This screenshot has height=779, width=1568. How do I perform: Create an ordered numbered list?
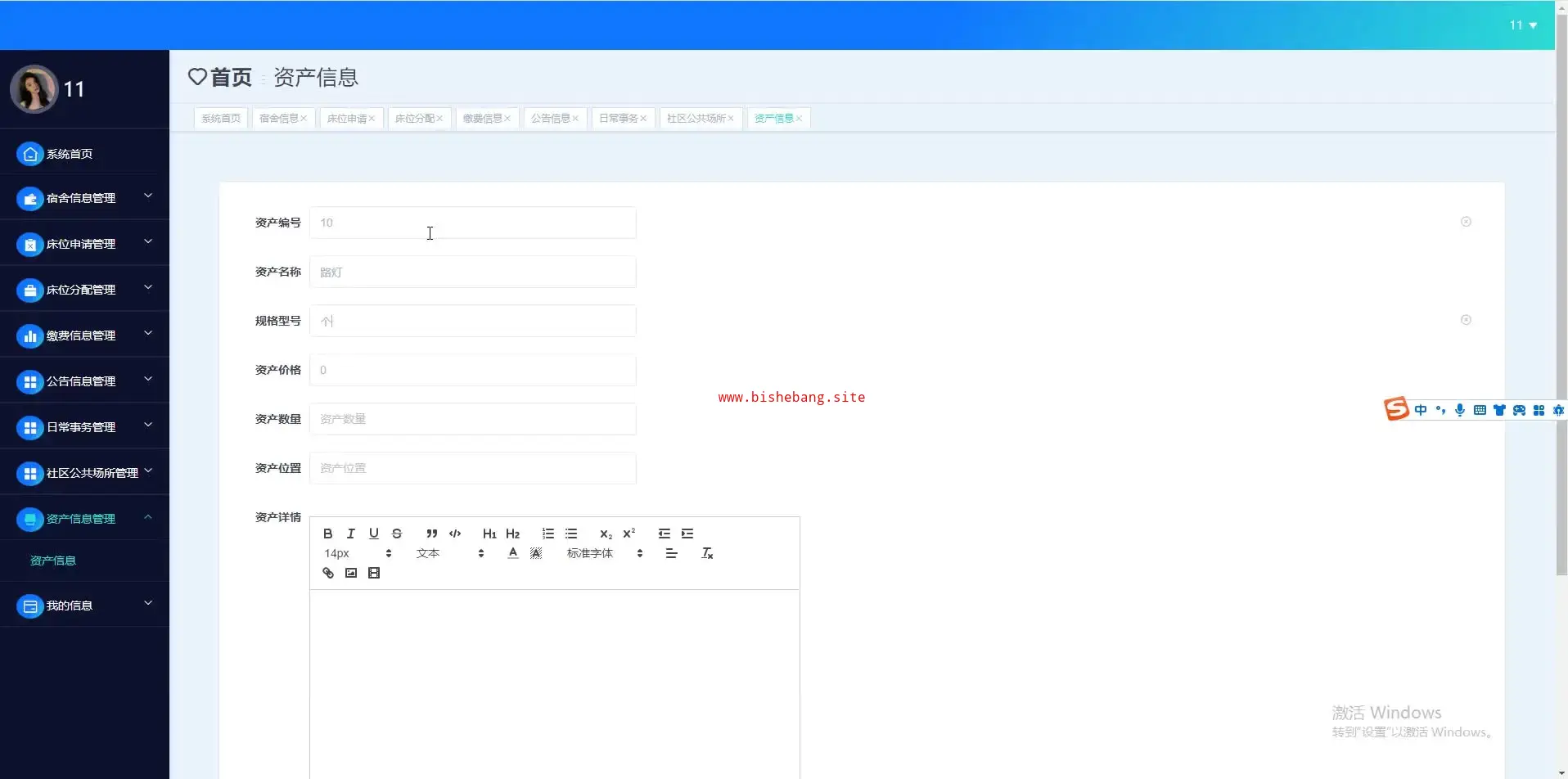click(548, 534)
